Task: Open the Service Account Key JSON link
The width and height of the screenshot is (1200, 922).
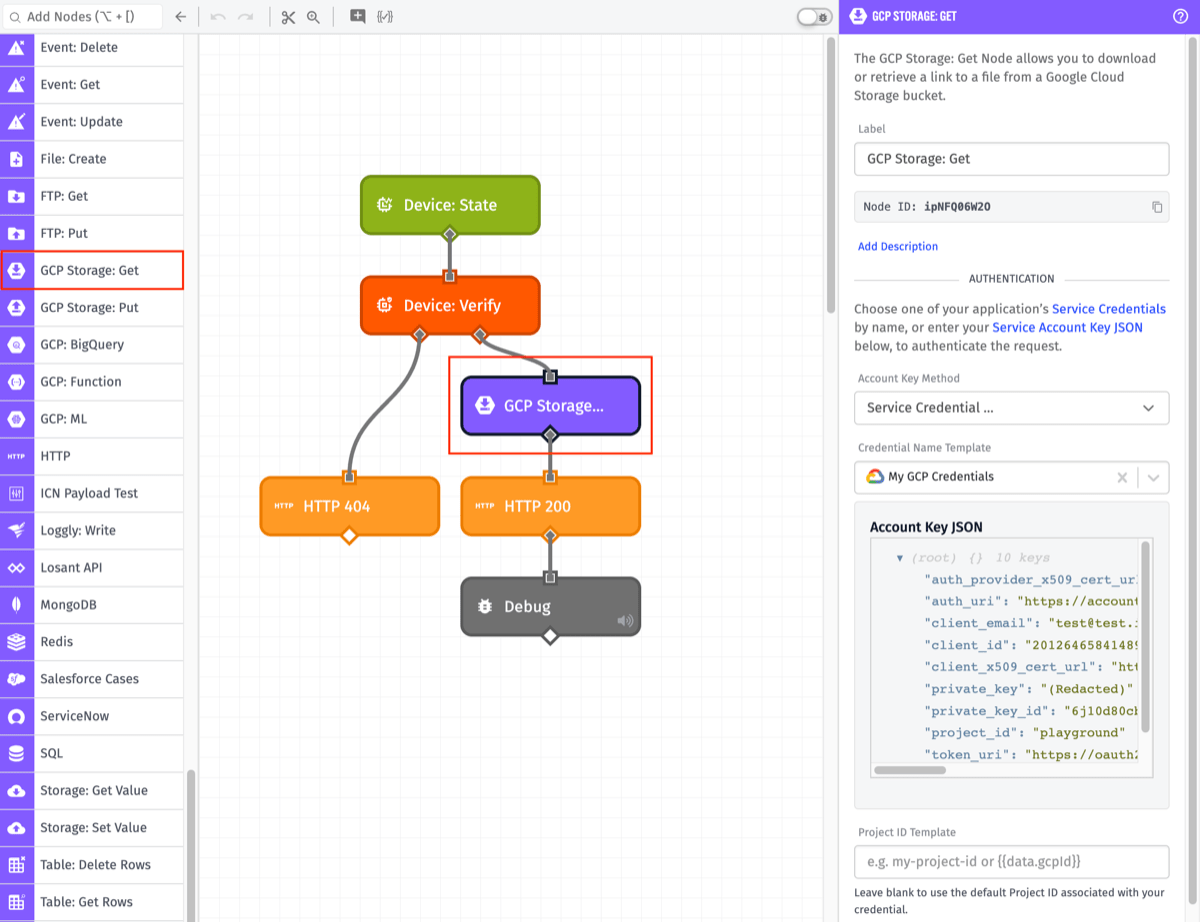Action: (x=1067, y=327)
